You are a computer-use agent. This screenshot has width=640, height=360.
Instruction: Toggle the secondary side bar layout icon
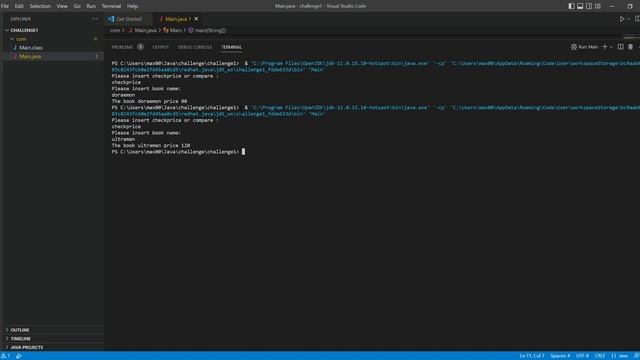(x=589, y=6)
